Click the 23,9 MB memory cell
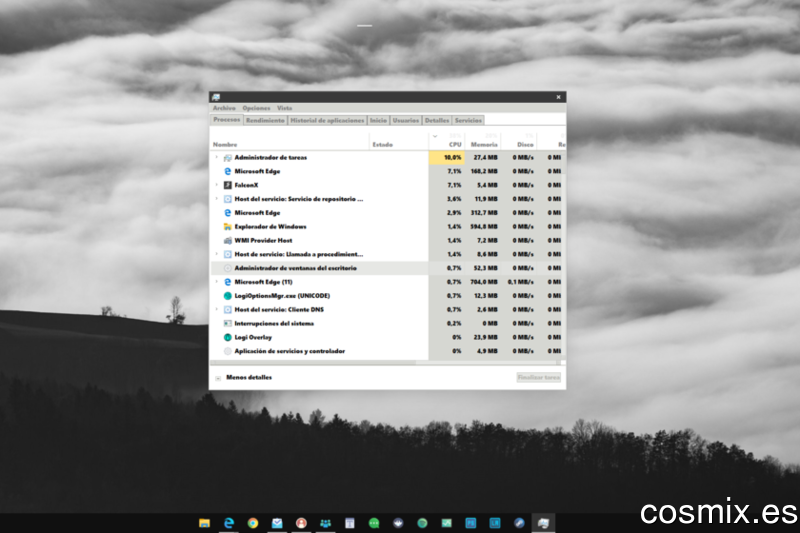Viewport: 800px width, 533px height. pyautogui.click(x=483, y=338)
